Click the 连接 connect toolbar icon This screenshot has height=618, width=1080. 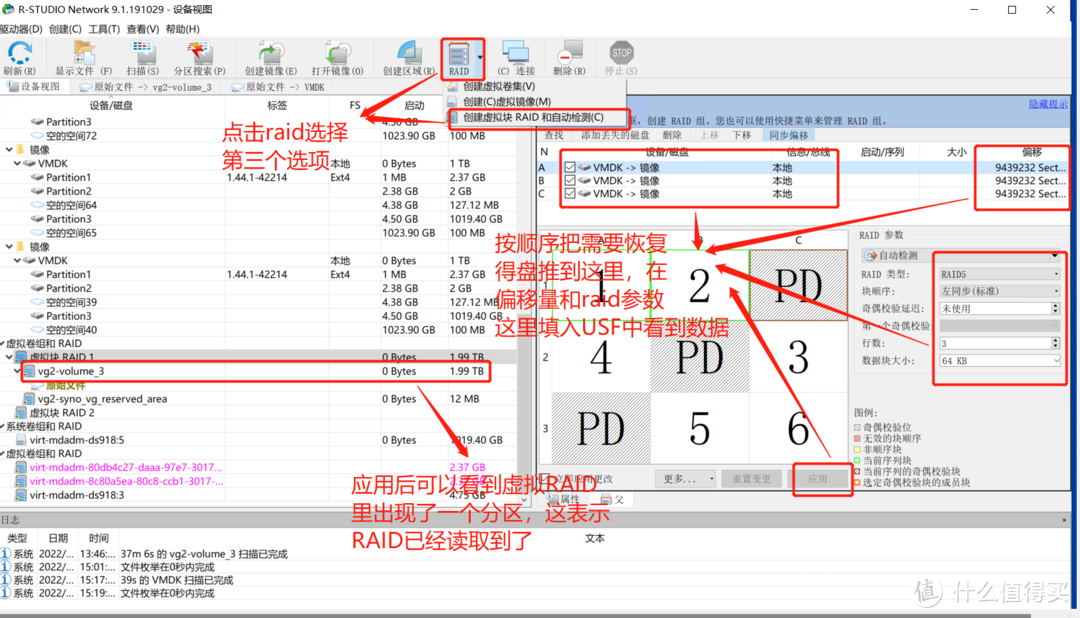click(515, 53)
